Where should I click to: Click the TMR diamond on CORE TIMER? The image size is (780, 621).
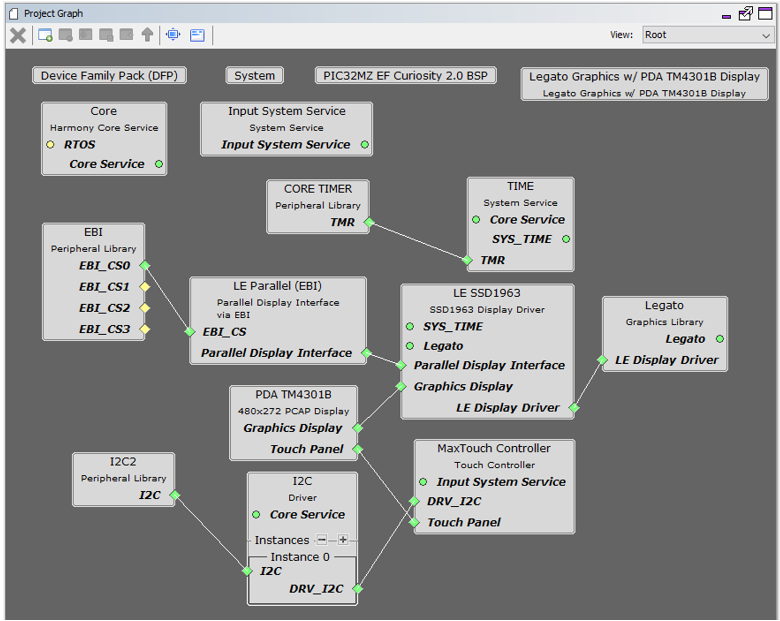[369, 222]
